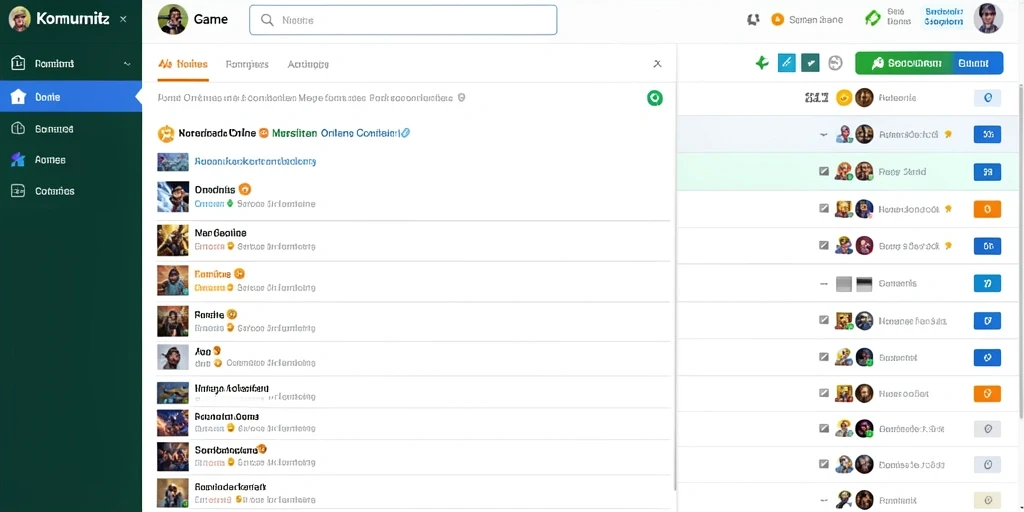
Task: Expand the first sidebar item's chevron
Action: click(127, 64)
